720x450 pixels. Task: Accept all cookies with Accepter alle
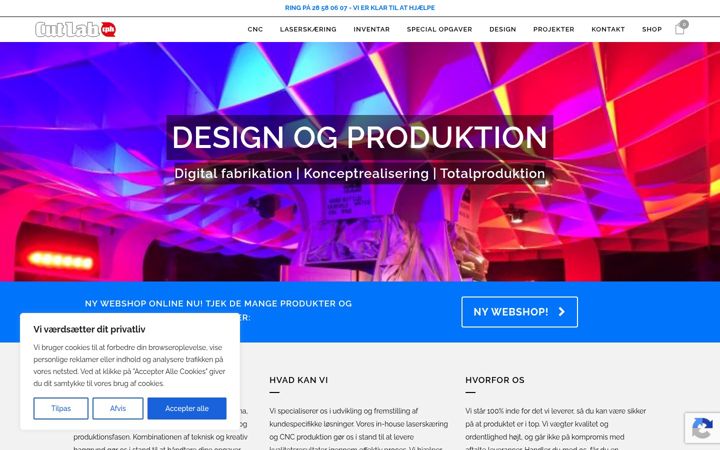(x=187, y=408)
